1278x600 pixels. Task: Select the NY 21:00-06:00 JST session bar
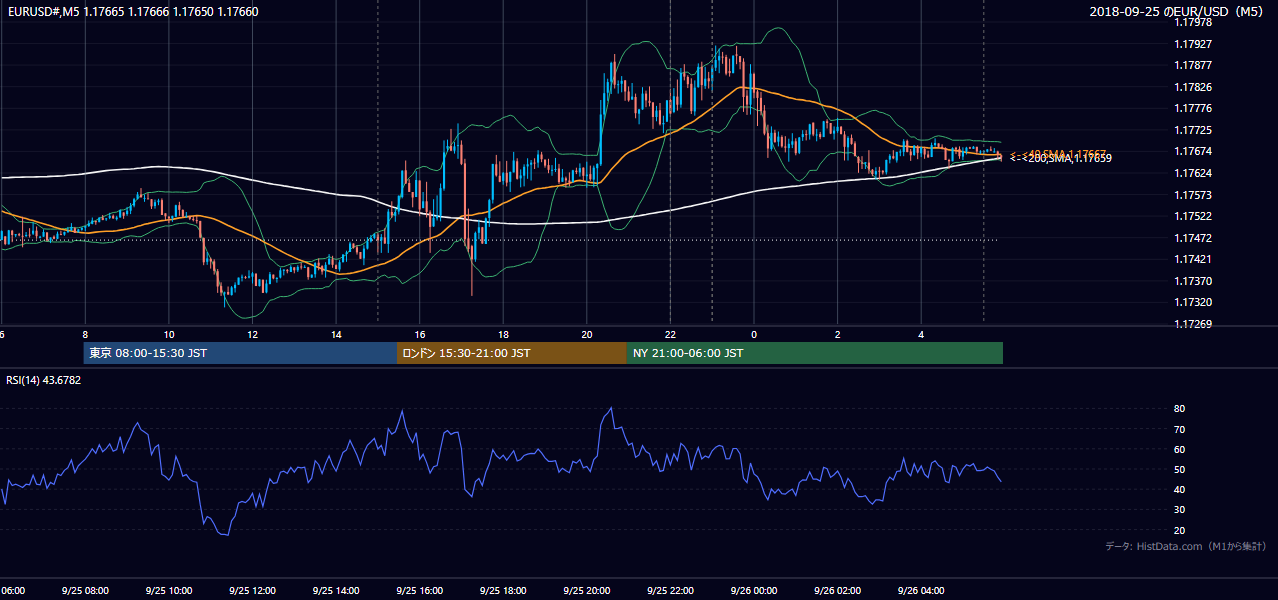(815, 353)
